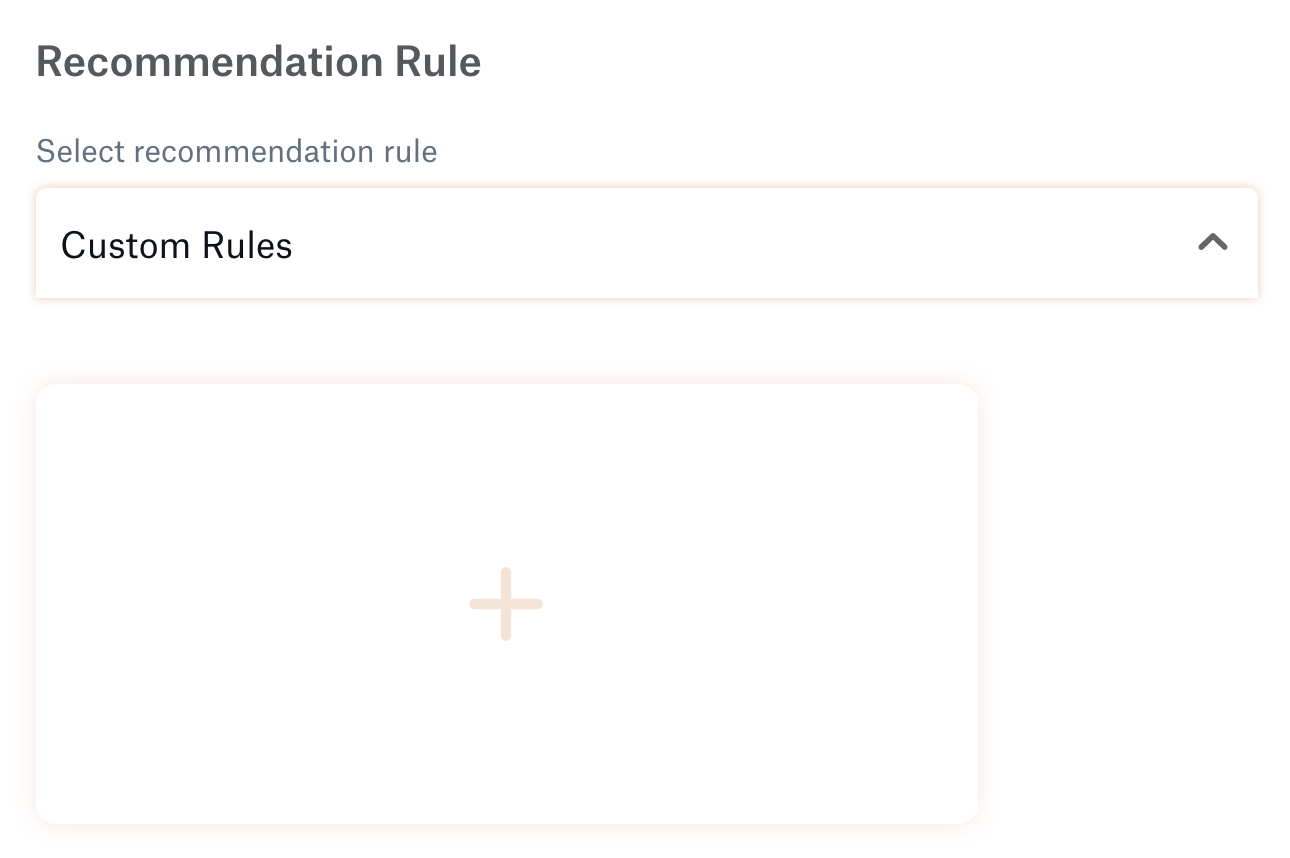Click the currently selected Custom Rules value

pyautogui.click(x=177, y=245)
